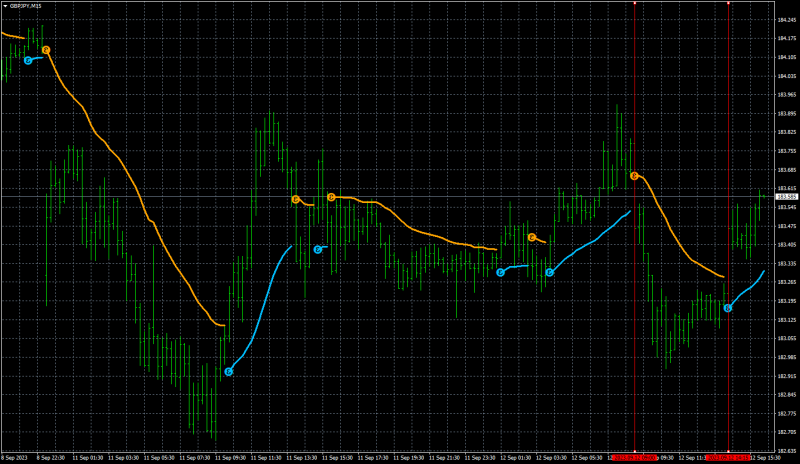Screen dimensions: 800x464
Task: Select the orange signal marker near 184.105 price
Action: tap(46, 50)
